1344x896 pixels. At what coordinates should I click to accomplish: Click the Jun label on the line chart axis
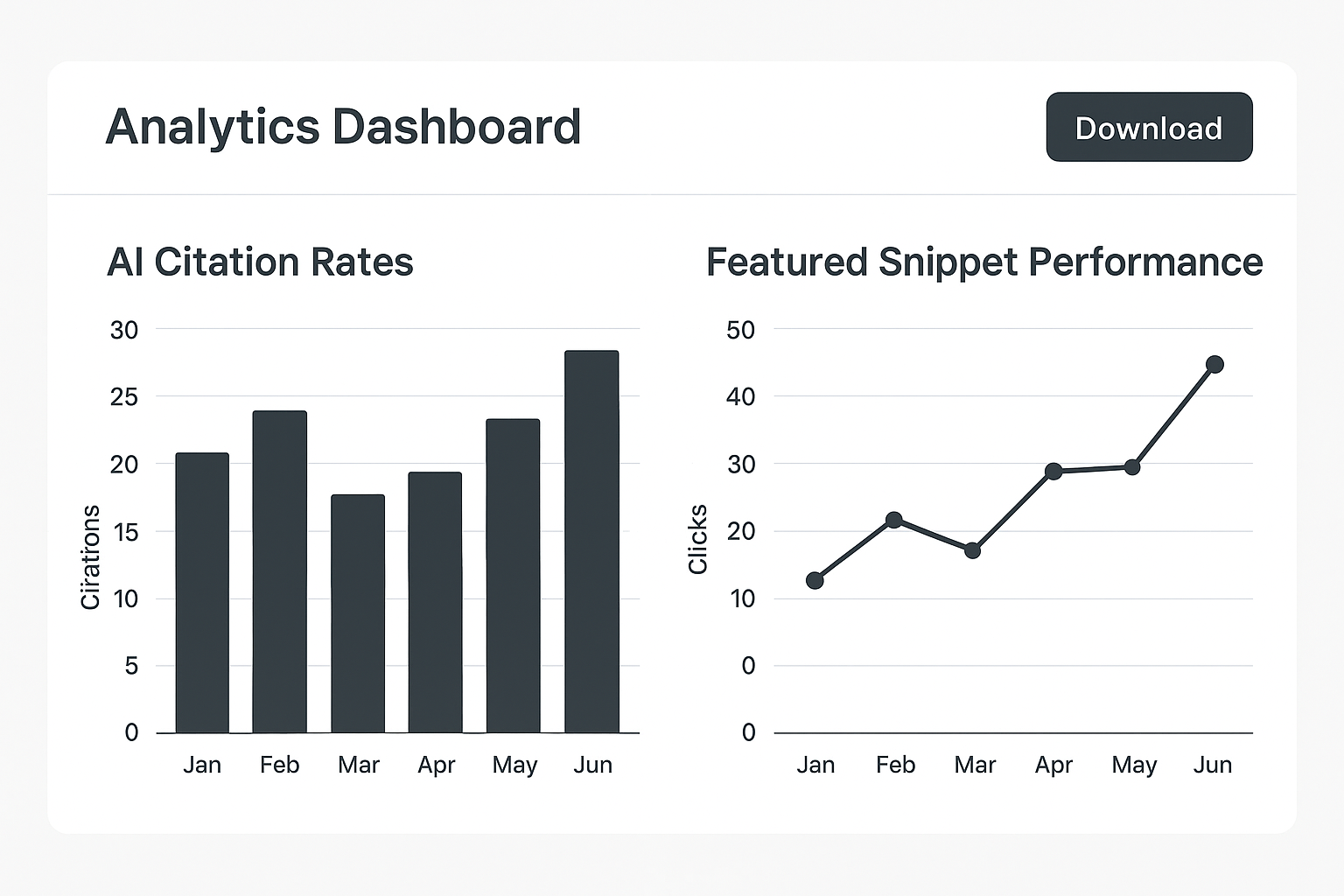[1214, 764]
